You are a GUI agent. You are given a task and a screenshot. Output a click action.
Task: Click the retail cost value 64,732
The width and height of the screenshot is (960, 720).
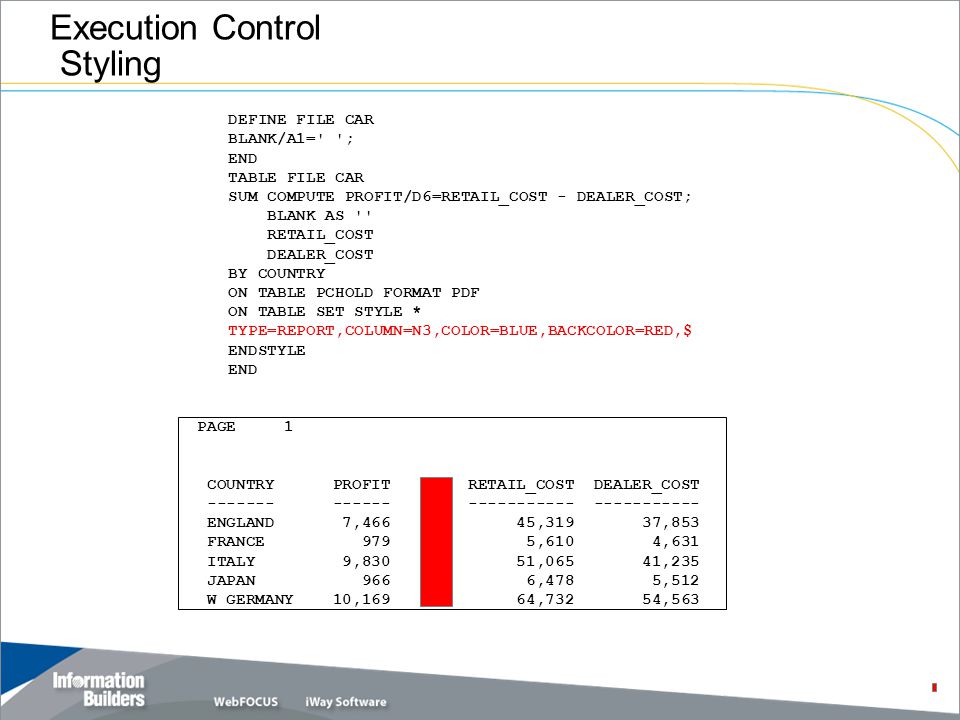click(546, 599)
